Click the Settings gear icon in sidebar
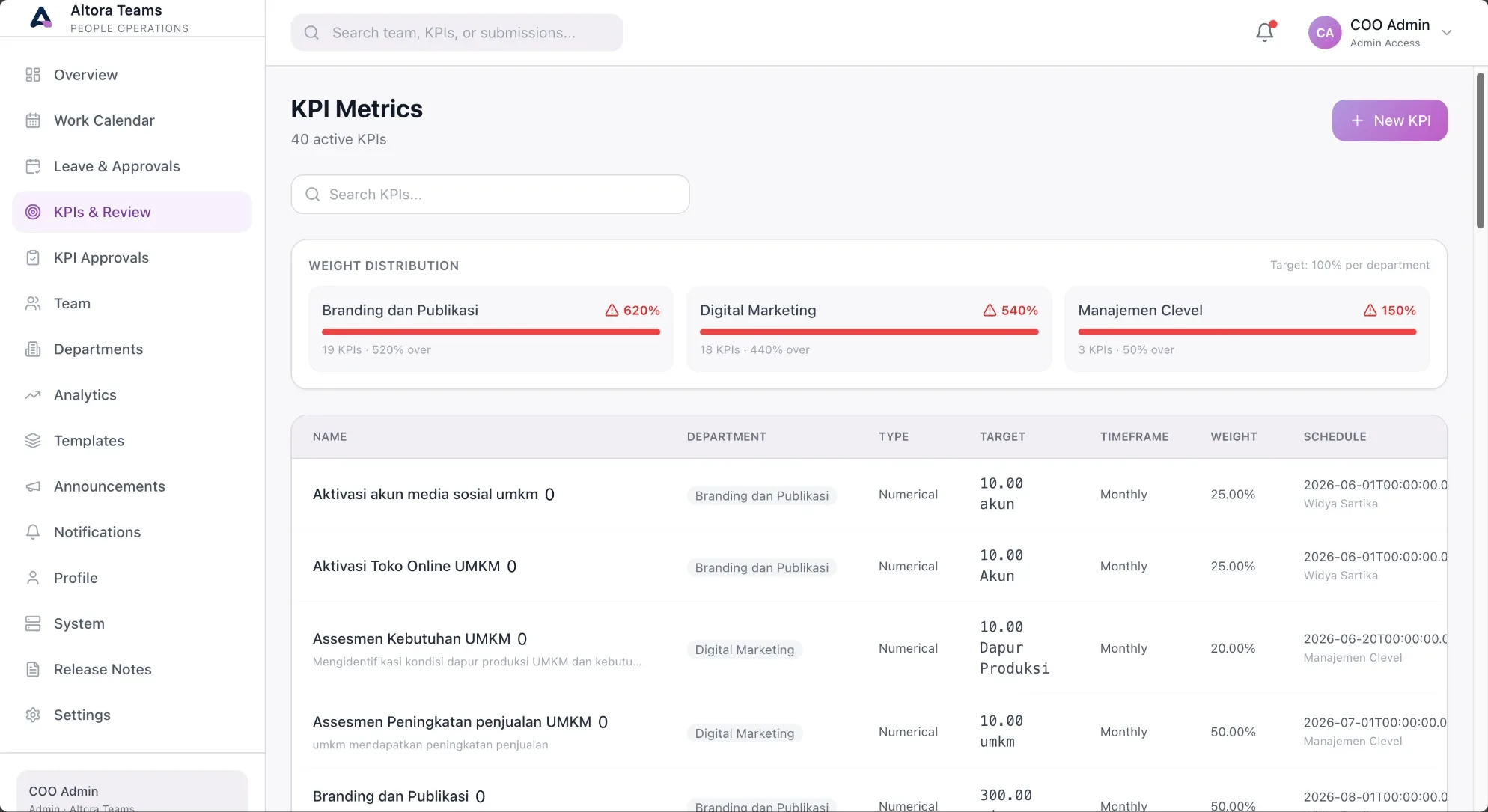1488x812 pixels. point(33,715)
